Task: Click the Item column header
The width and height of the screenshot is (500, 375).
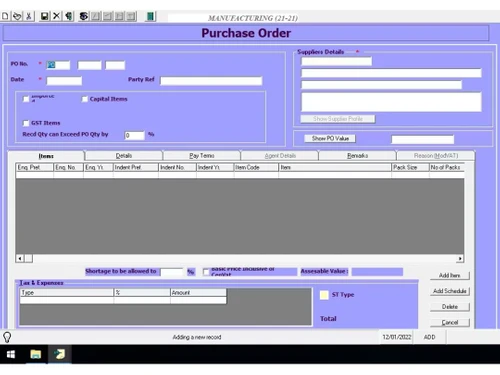Action: pyautogui.click(x=335, y=167)
